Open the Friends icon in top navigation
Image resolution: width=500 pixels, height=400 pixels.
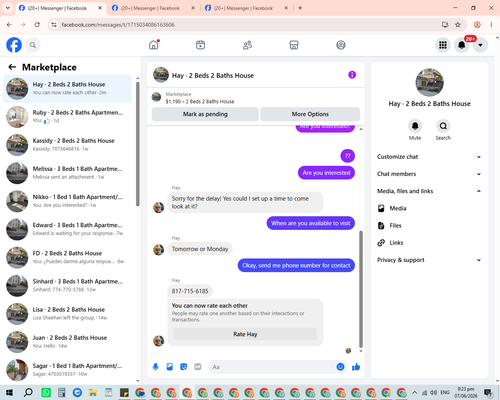click(x=247, y=45)
